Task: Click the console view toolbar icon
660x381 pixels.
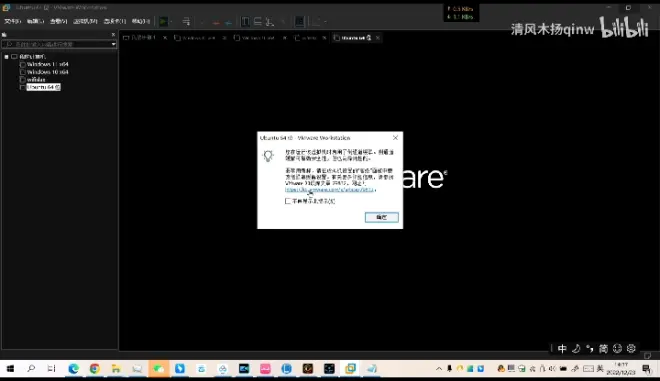Action: click(299, 21)
